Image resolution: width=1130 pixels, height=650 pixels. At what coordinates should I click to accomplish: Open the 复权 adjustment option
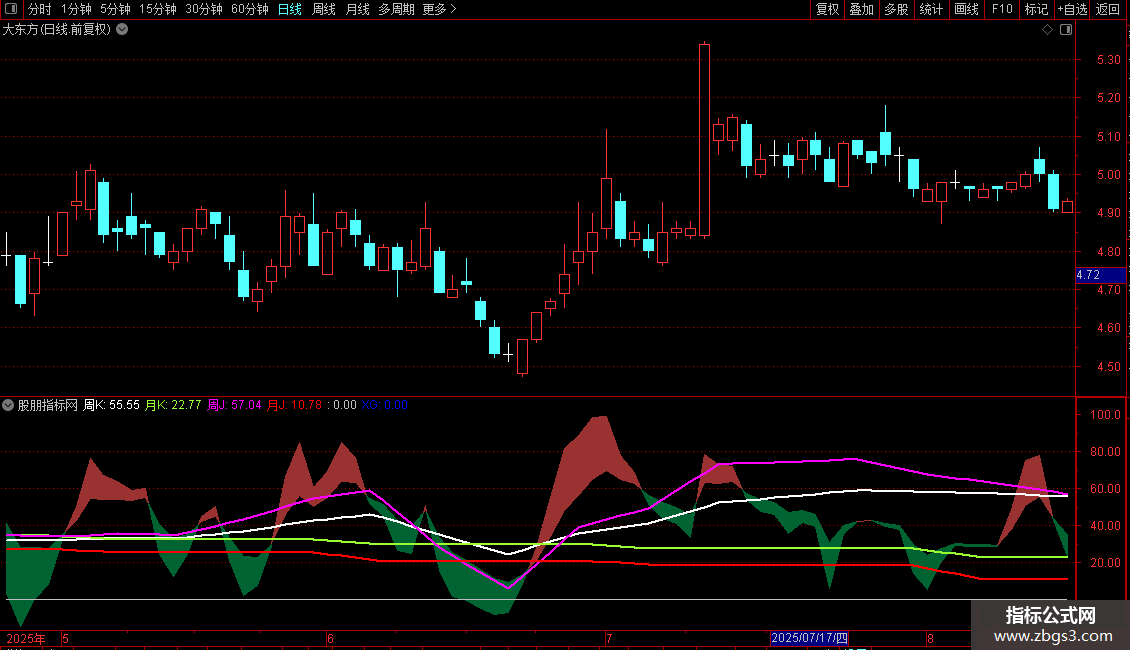[827, 9]
